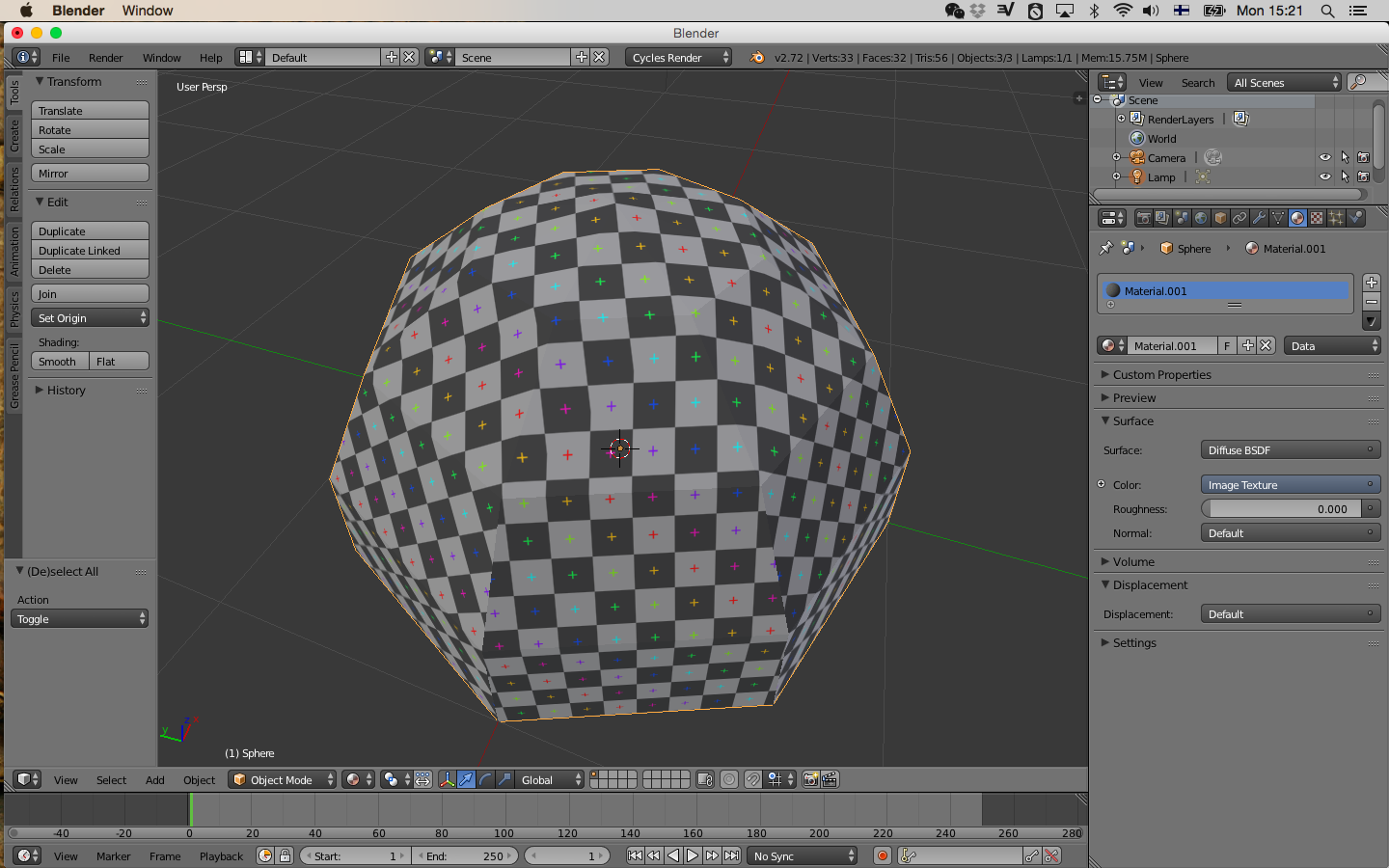Image resolution: width=1389 pixels, height=868 pixels.
Task: Click the Smooth shading button
Action: [x=59, y=362]
